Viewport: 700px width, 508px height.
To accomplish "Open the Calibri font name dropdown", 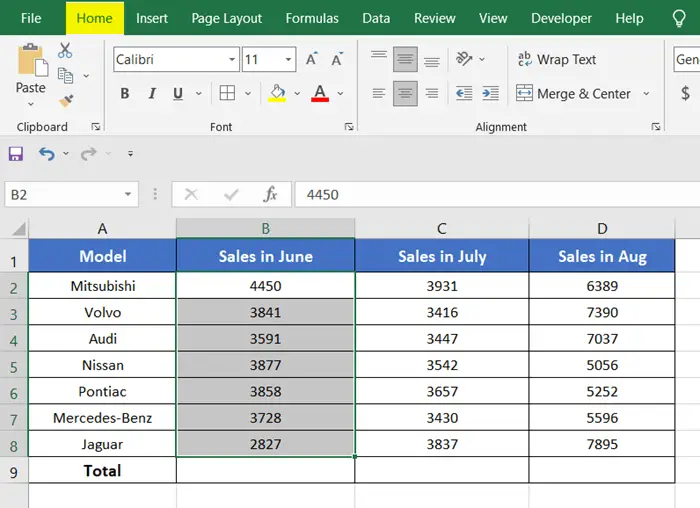I will 232,59.
